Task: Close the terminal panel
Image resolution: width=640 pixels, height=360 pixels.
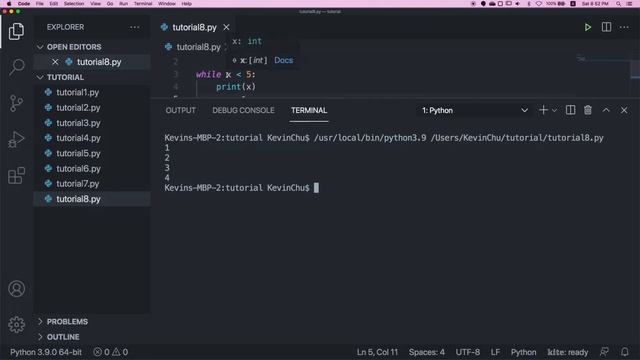Action: tap(624, 110)
